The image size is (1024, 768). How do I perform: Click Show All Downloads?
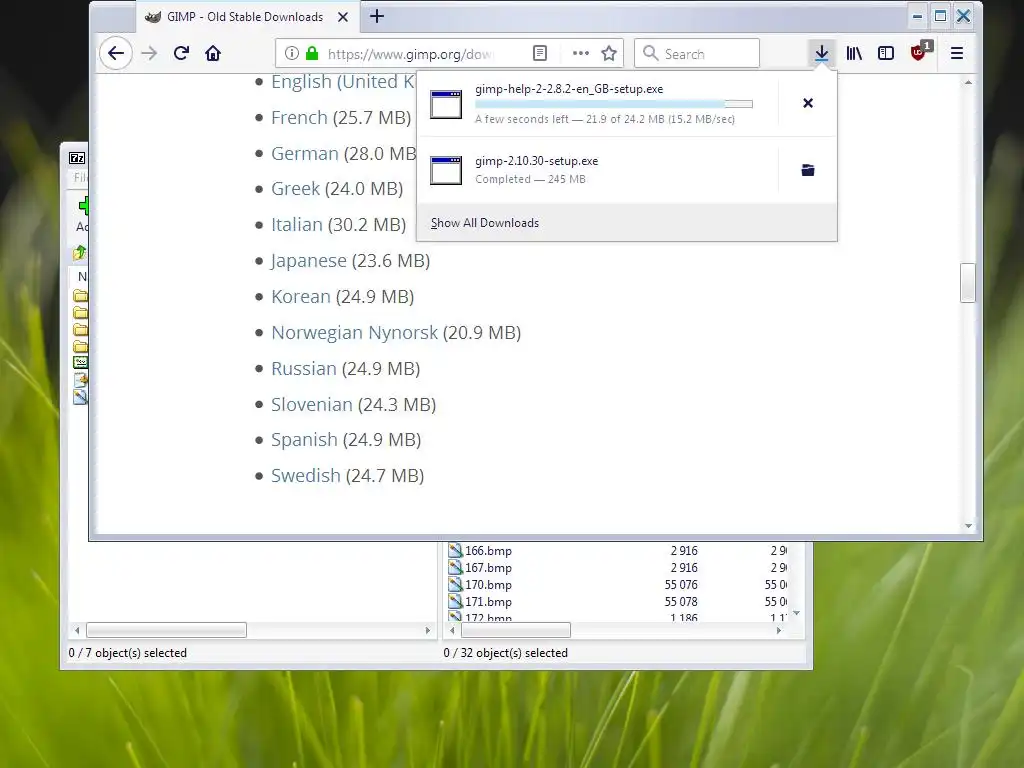tap(485, 223)
